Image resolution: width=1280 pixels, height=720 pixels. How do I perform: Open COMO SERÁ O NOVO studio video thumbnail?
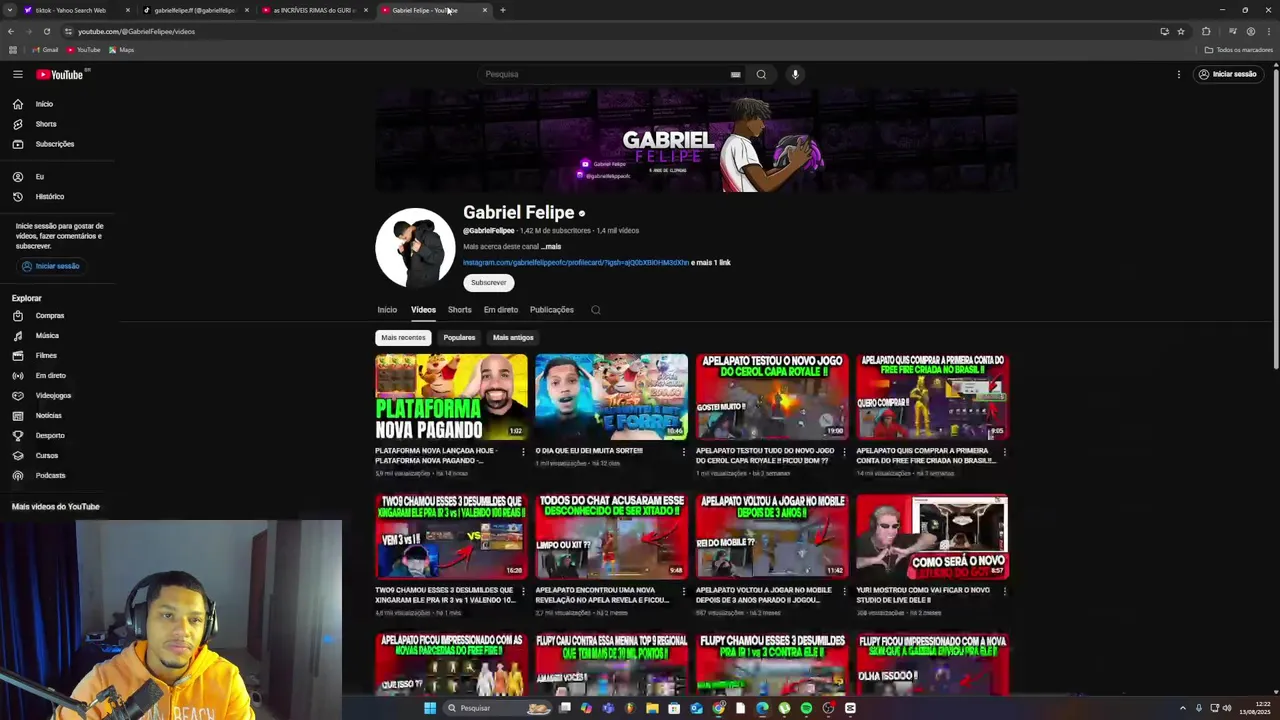click(932, 537)
